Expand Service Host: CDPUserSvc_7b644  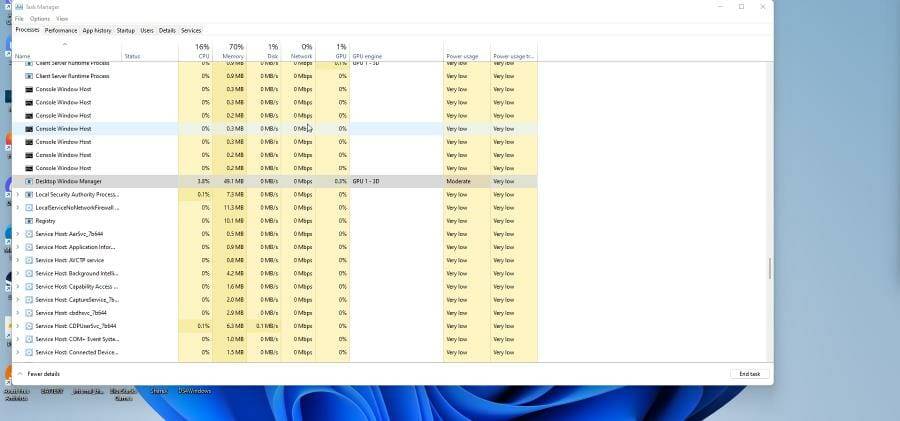tap(17, 326)
